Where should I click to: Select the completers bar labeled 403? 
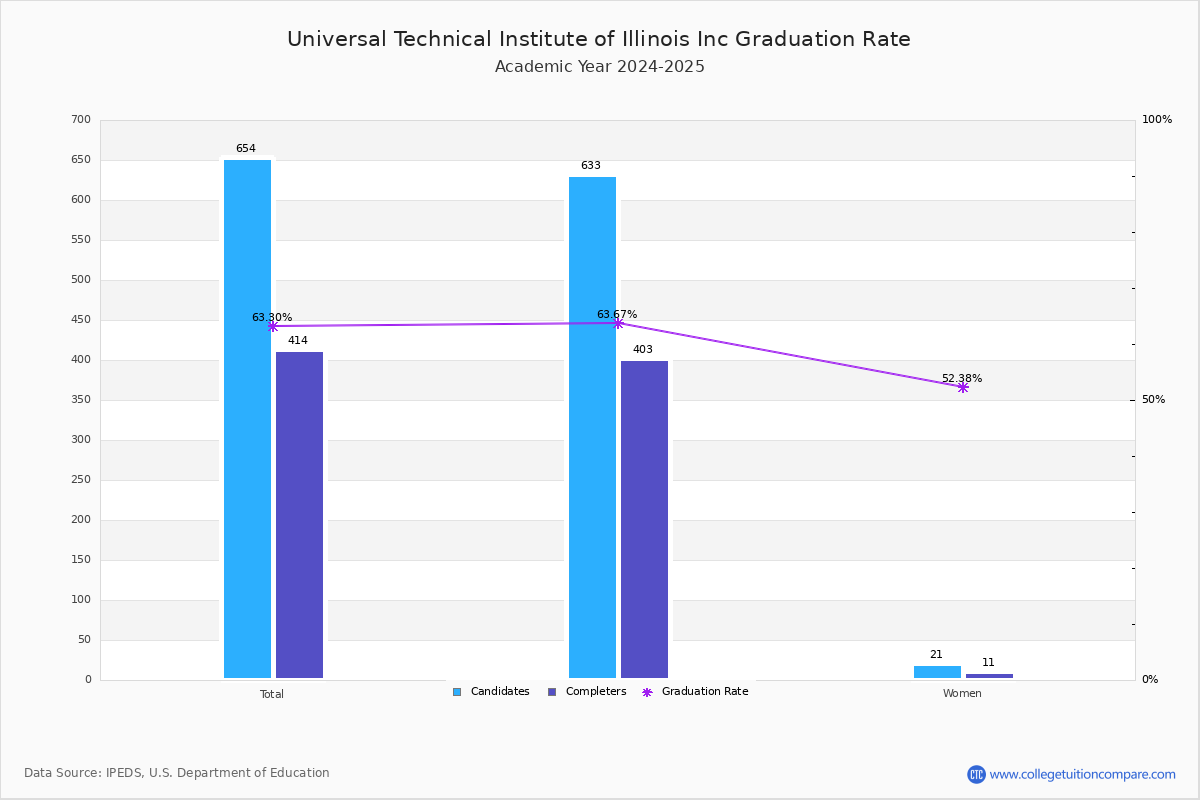[x=644, y=519]
